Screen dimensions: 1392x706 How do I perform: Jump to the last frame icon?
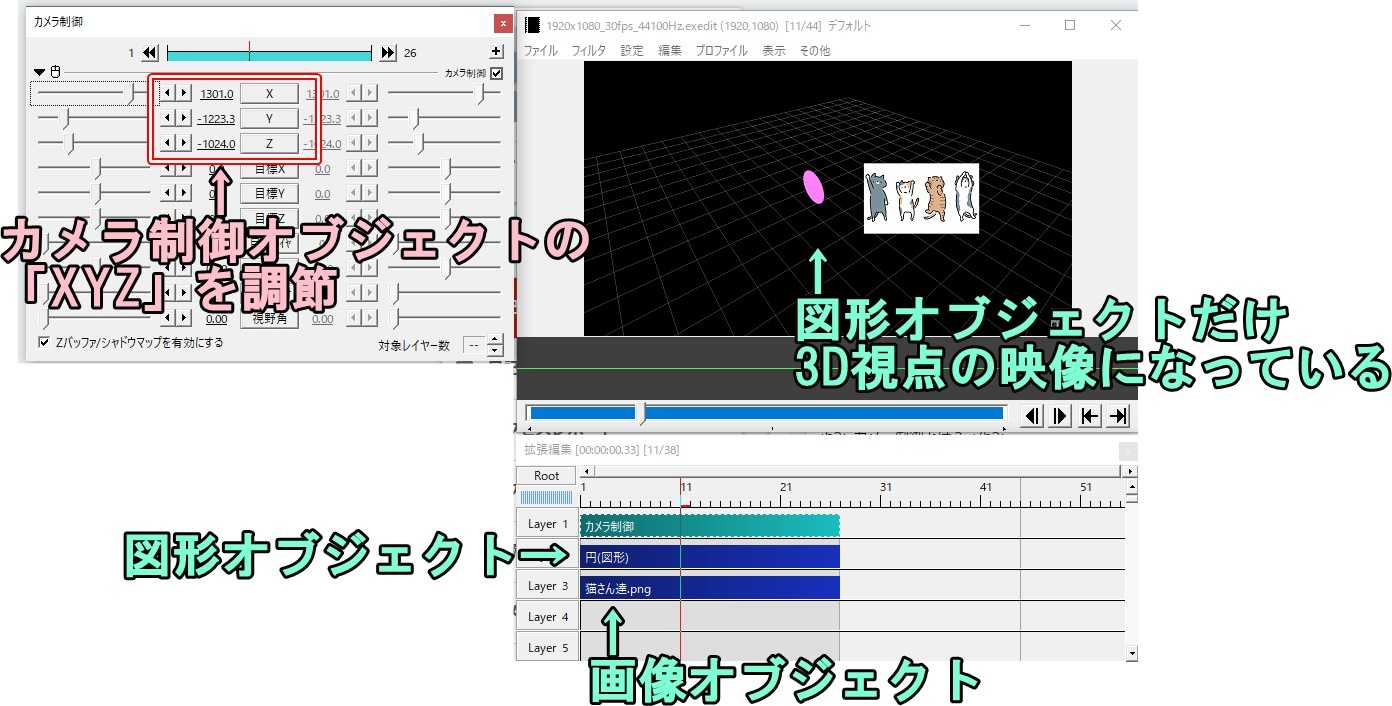tap(1117, 415)
